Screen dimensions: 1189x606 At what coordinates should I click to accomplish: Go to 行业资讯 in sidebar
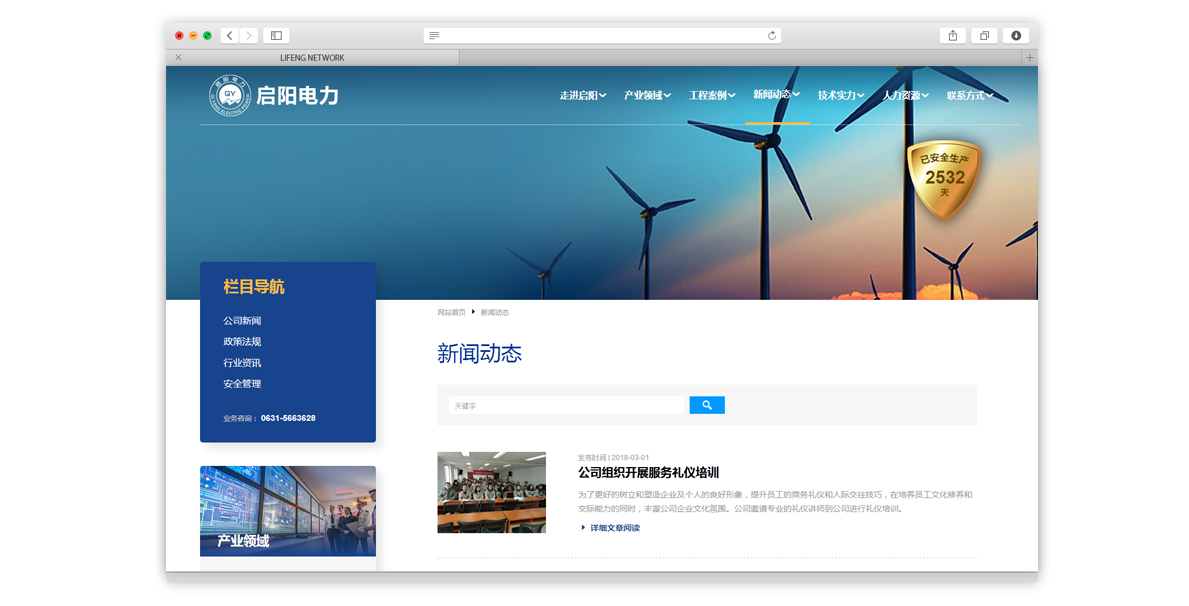point(242,363)
